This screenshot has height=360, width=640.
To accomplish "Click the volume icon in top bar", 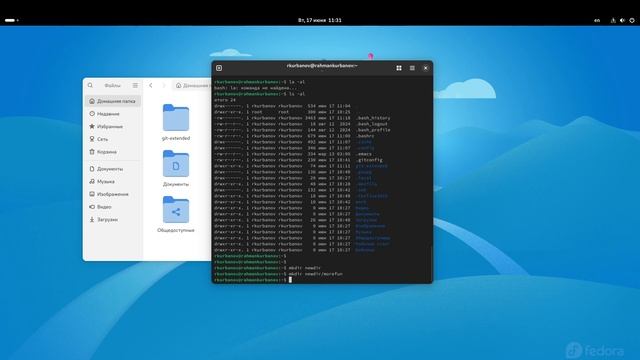I will click(622, 20).
